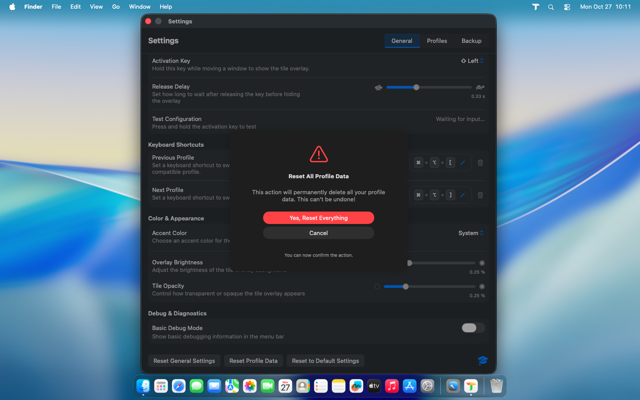Open the Edit menu in menu bar
This screenshot has height=400, width=640.
(75, 6)
